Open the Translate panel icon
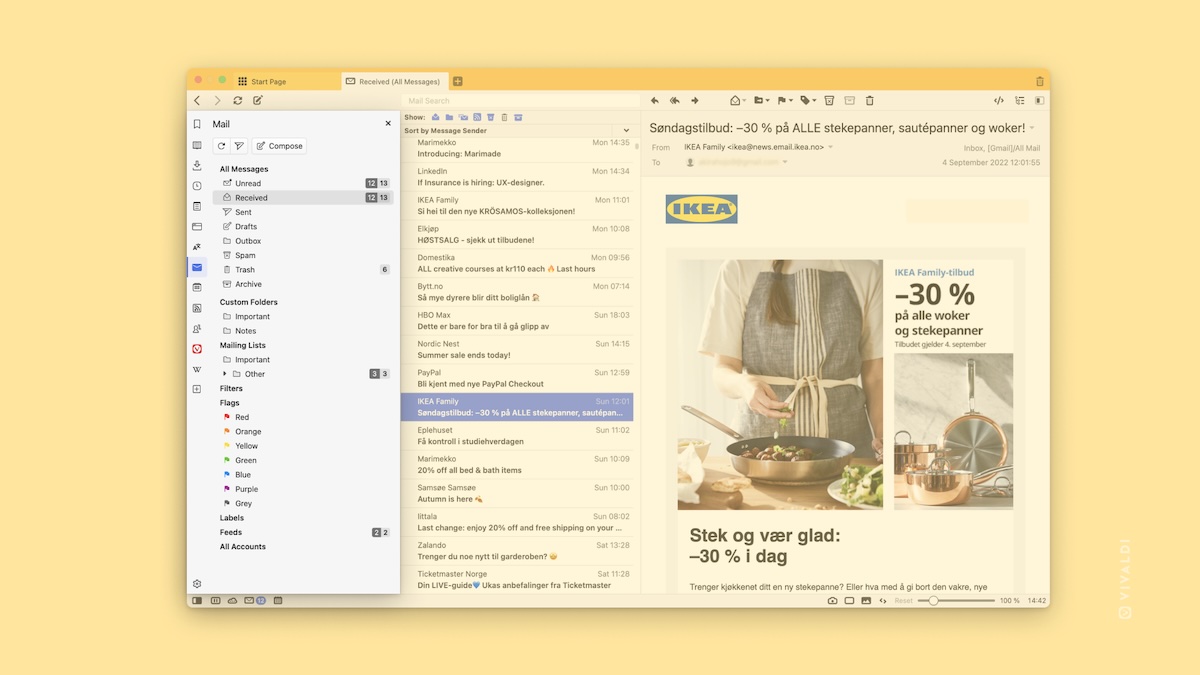 pyautogui.click(x=197, y=247)
